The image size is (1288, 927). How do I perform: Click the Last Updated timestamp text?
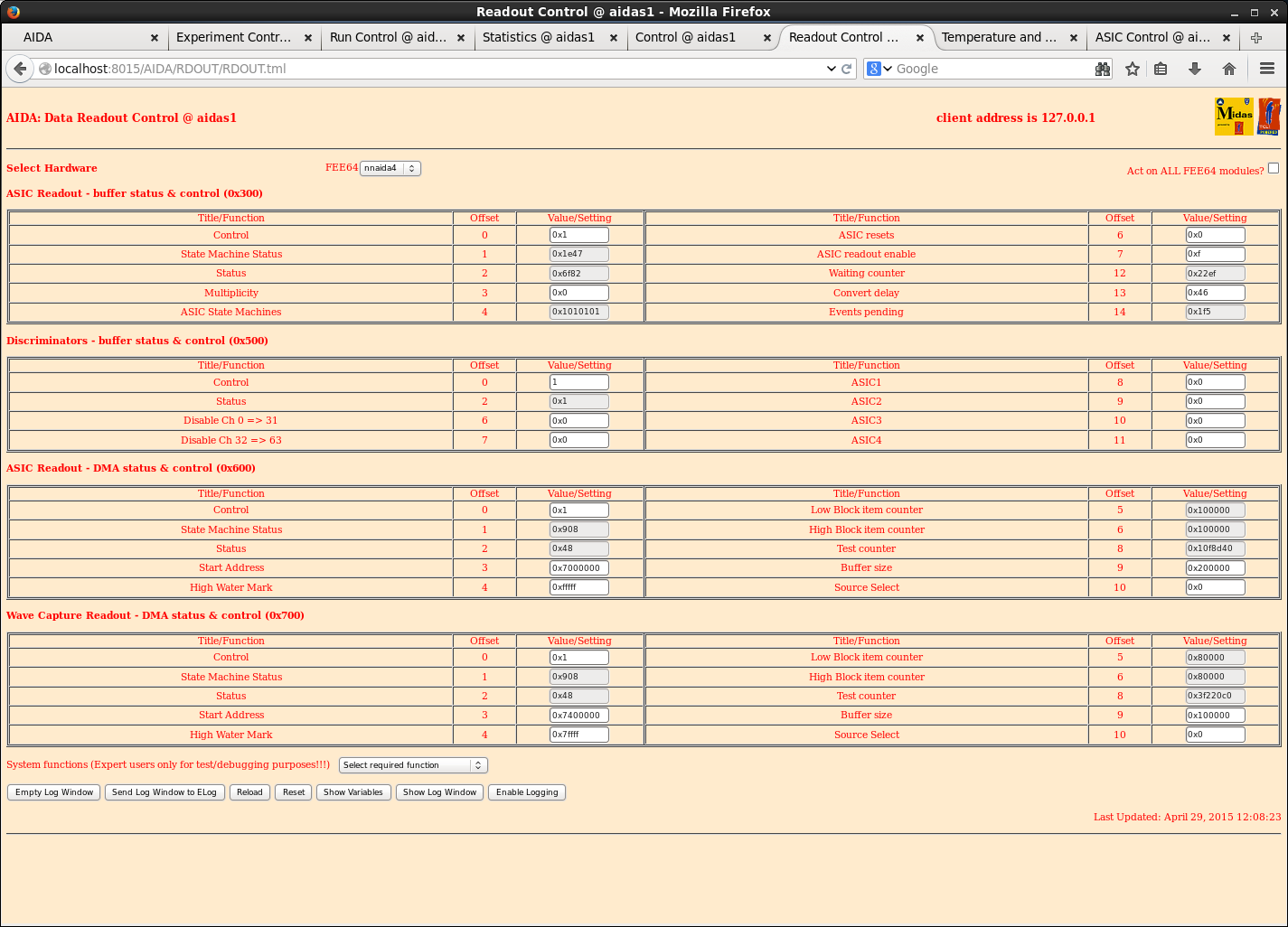[1187, 817]
